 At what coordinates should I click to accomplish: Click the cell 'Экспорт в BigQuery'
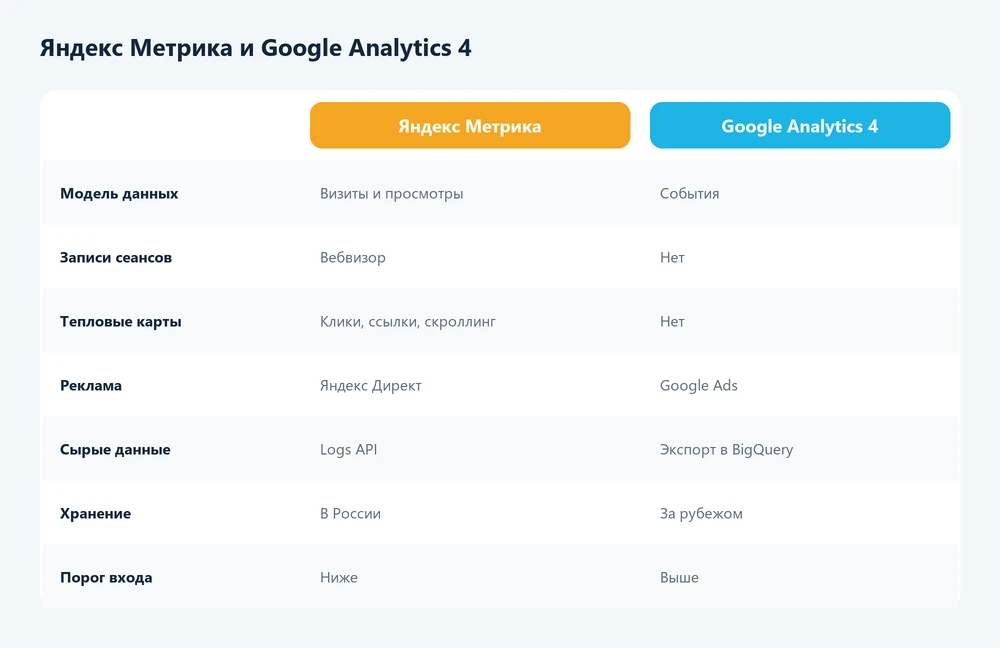[x=726, y=450]
